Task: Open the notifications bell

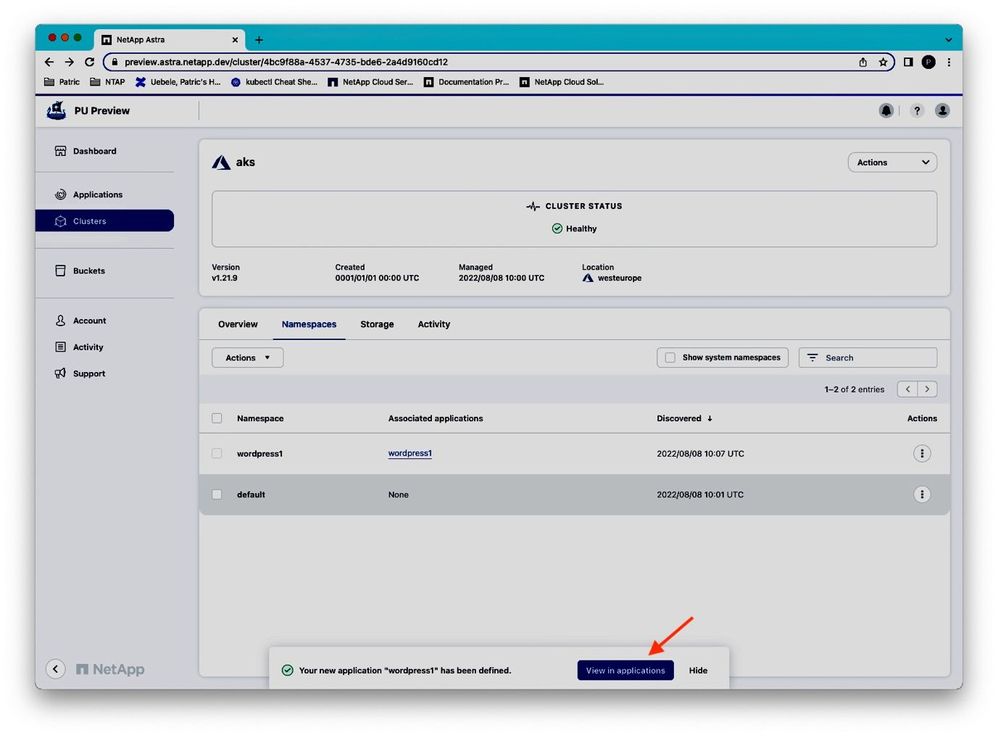Action: (886, 111)
